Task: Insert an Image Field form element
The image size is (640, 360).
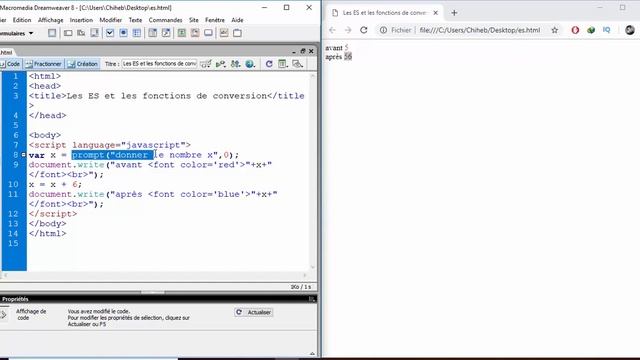Action: pyautogui.click(x=182, y=33)
